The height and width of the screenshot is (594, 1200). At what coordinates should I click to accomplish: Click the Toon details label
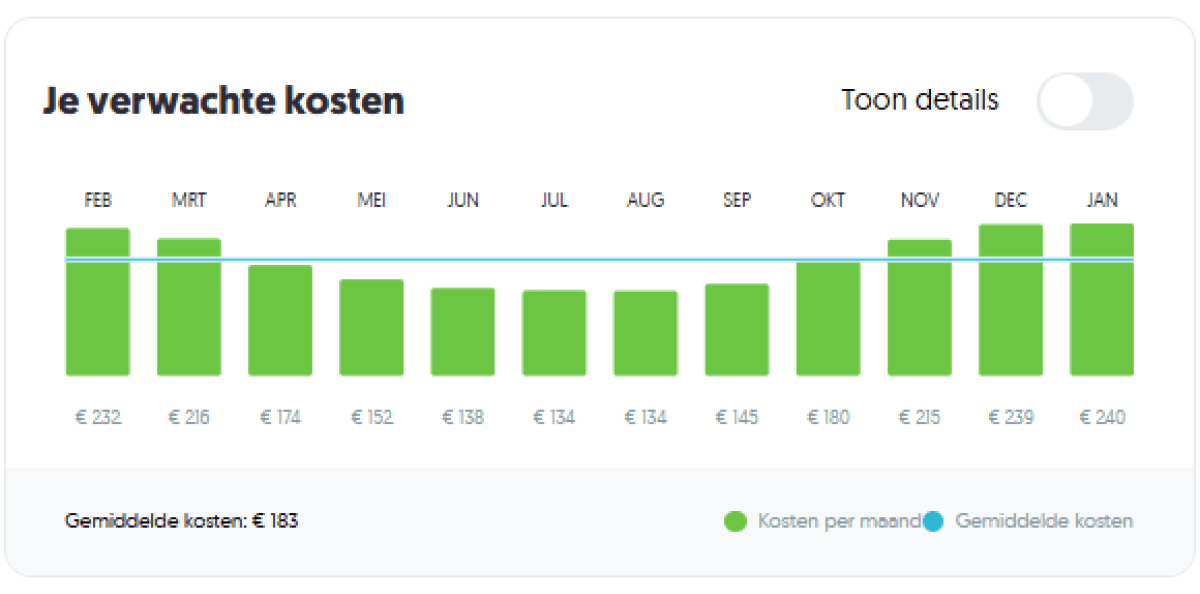pyautogui.click(x=920, y=101)
